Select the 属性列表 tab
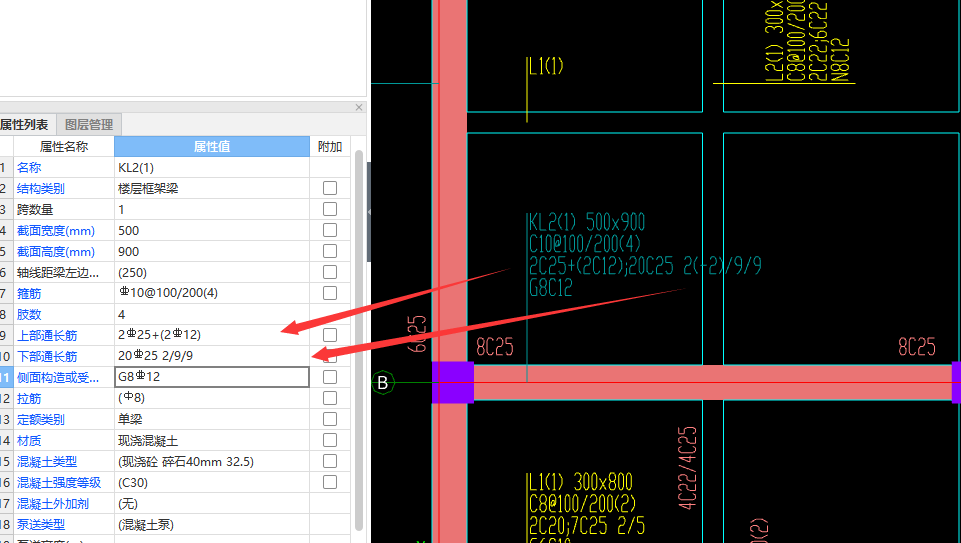The image size is (961, 543). 25,124
